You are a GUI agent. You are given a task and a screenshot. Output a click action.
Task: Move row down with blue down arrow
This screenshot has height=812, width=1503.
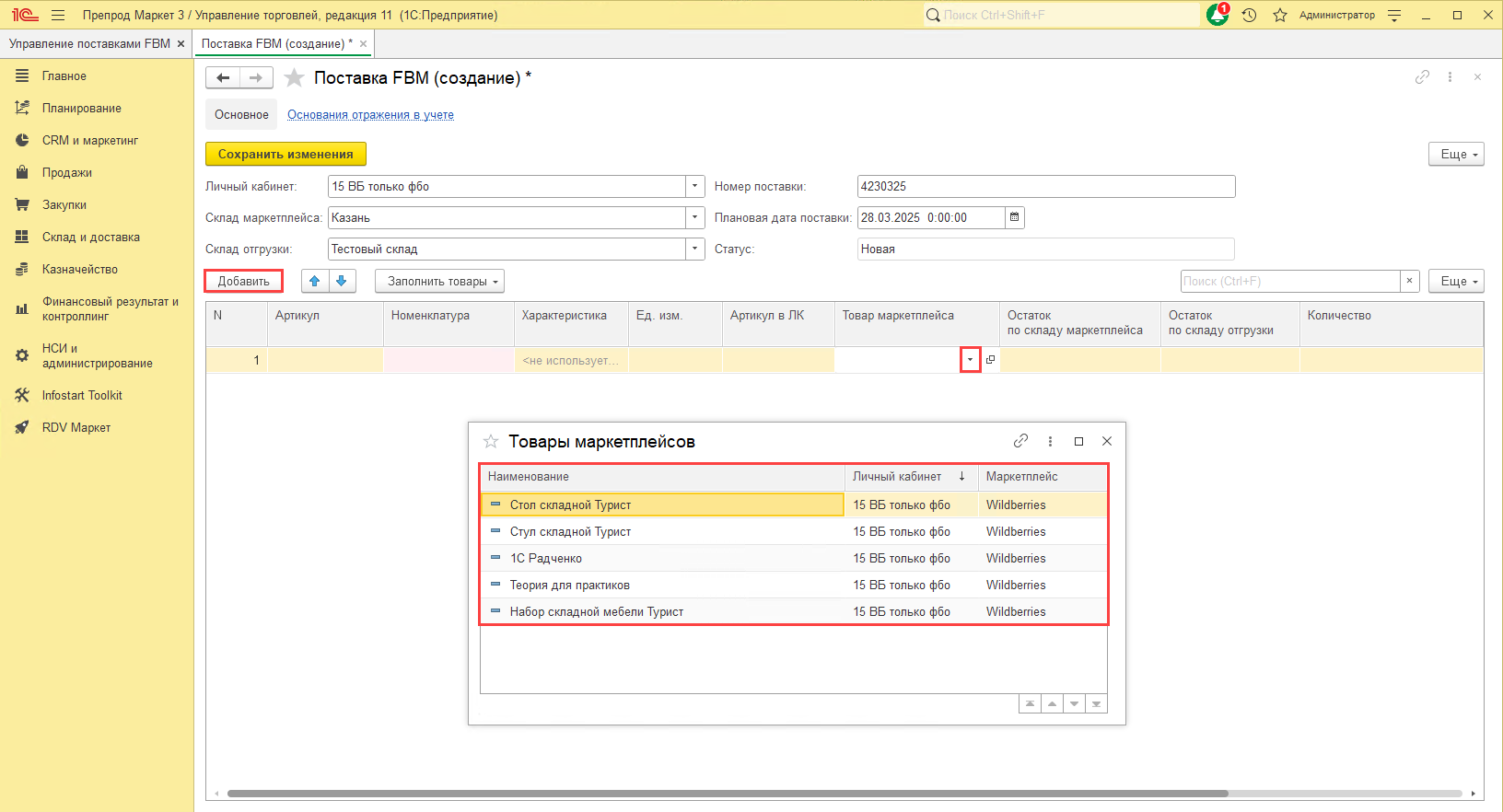(x=342, y=281)
